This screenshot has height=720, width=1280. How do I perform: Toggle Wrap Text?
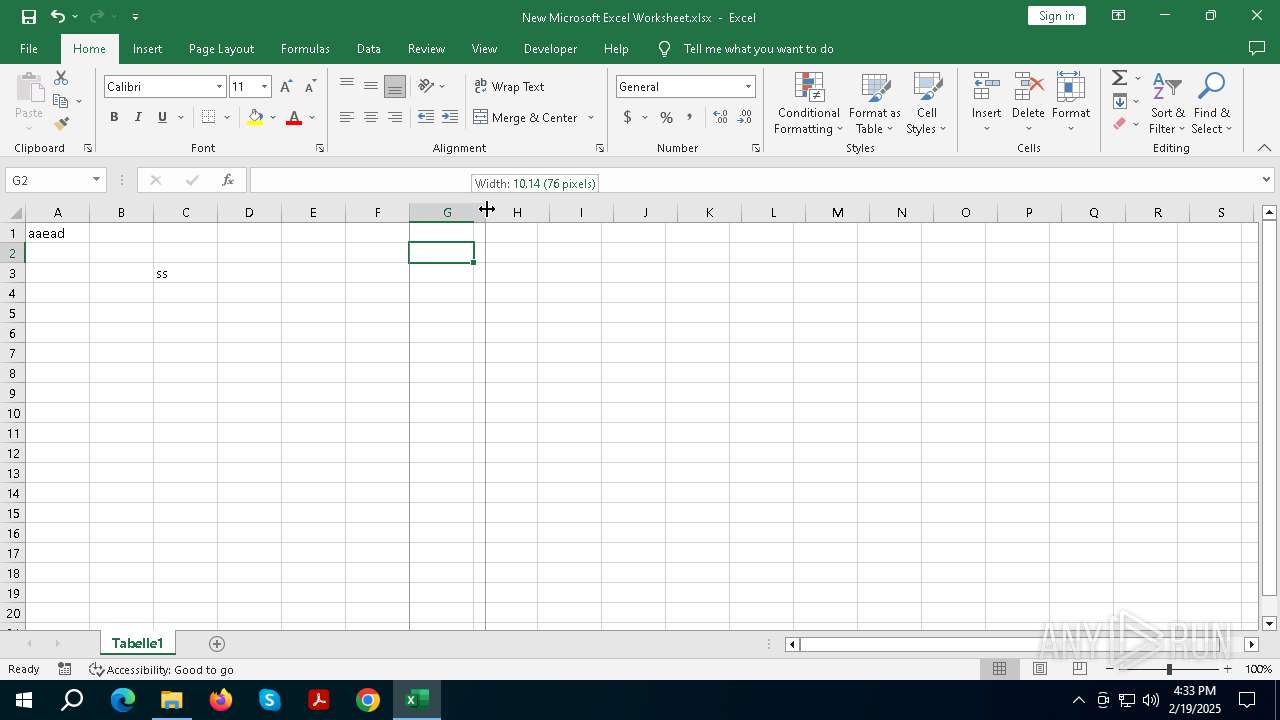(x=509, y=86)
